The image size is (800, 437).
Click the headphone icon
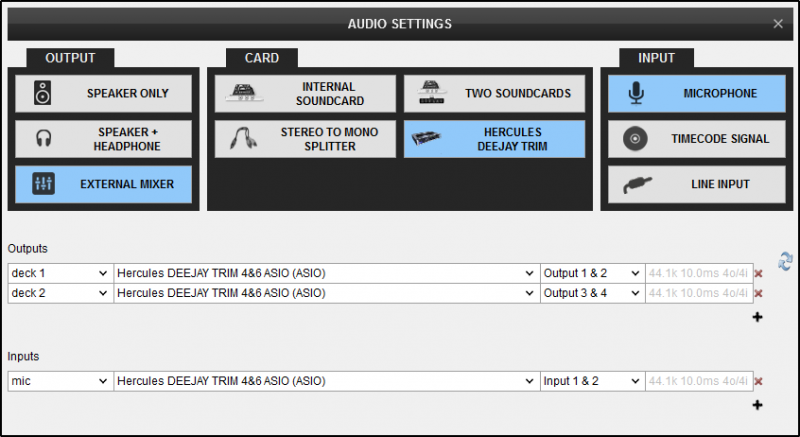(x=43, y=139)
